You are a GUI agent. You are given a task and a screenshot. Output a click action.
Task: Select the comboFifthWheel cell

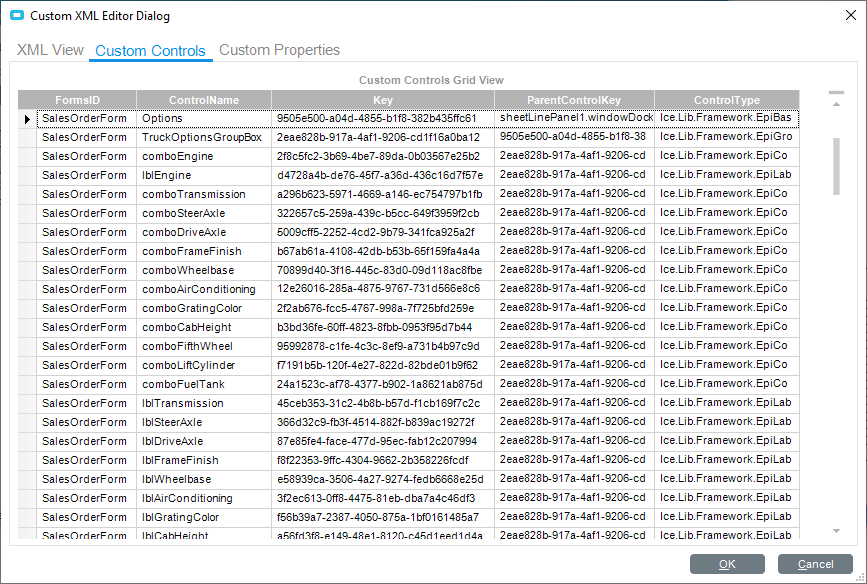click(203, 346)
